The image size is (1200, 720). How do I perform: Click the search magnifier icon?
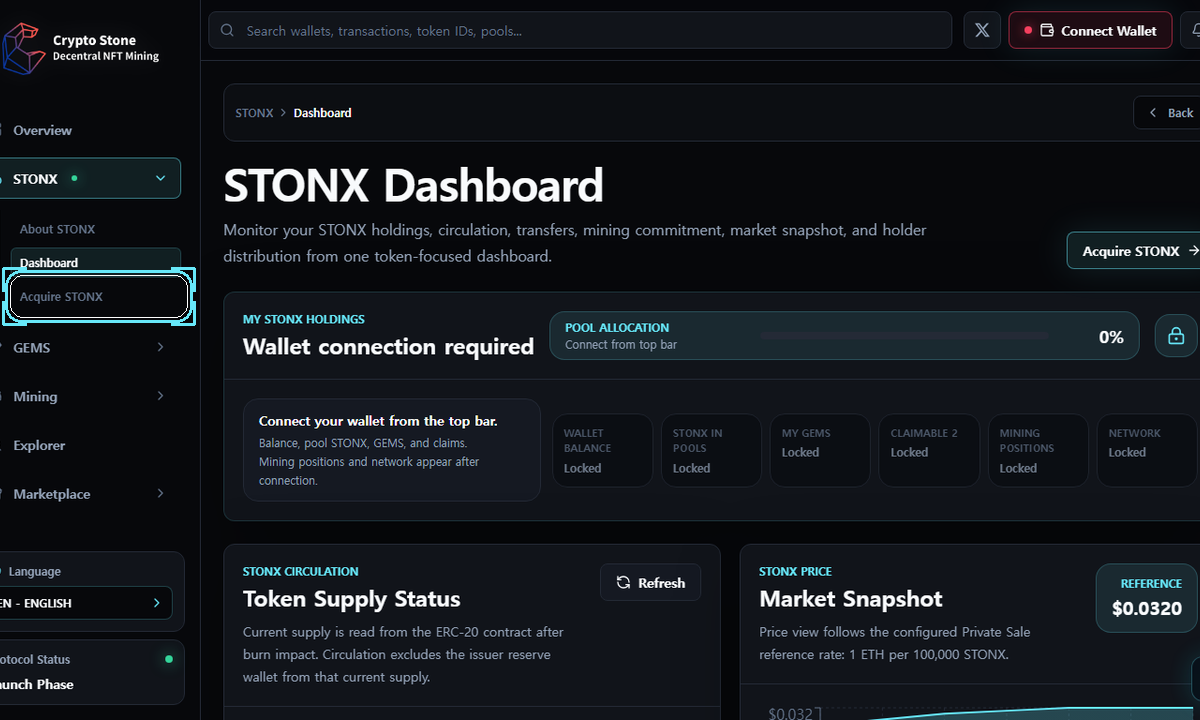pos(228,31)
